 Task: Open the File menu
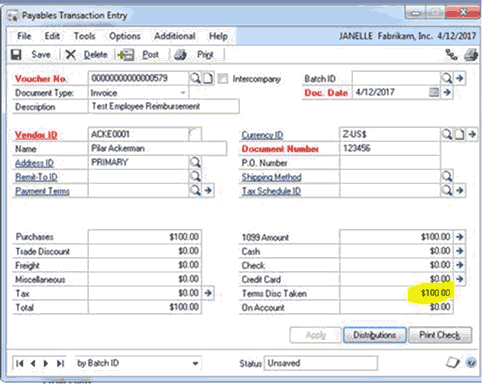[x=24, y=36]
